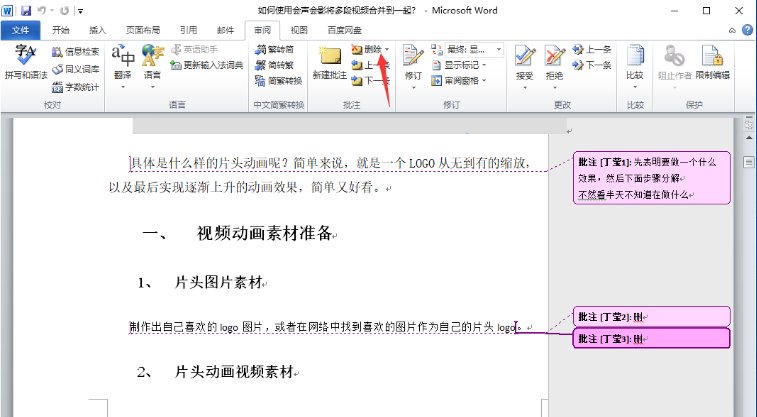Screen dimensions: 757x417
Task: Open Chinese conversion options (简繁转换)
Action: click(279, 81)
